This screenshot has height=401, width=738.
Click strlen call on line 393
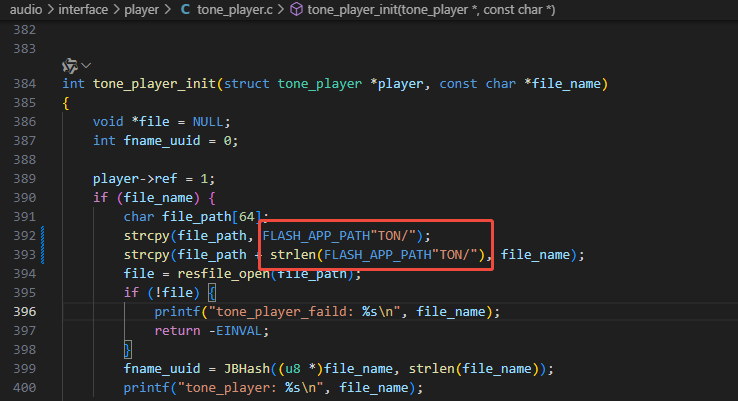pyautogui.click(x=292, y=255)
